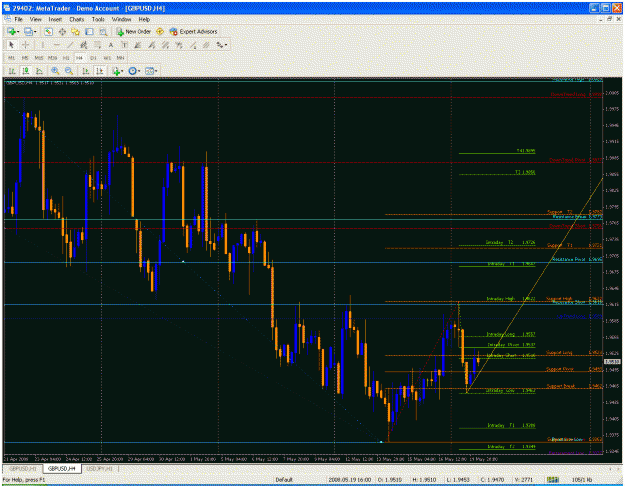625x486 pixels.
Task: Click the New Order button
Action: (x=134, y=31)
